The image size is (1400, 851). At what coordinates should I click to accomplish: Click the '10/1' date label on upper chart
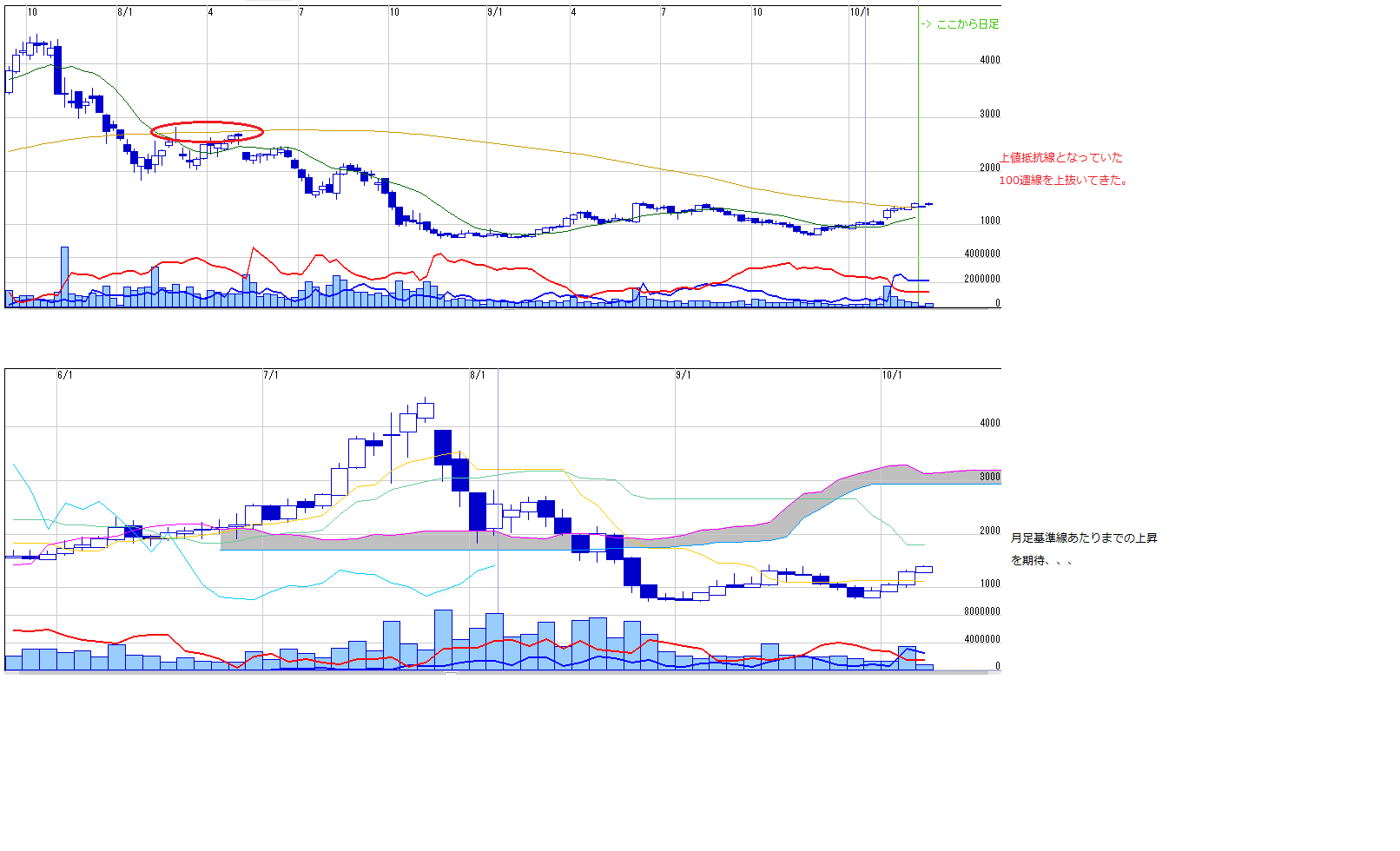coord(859,12)
